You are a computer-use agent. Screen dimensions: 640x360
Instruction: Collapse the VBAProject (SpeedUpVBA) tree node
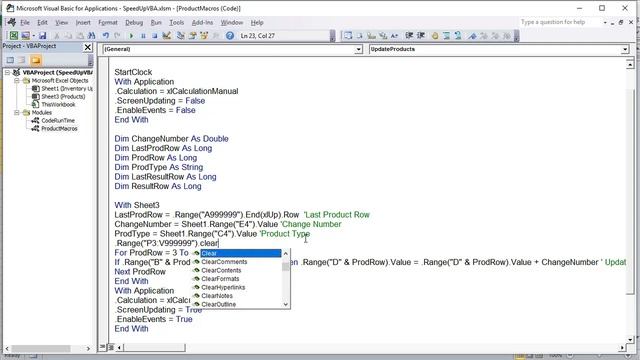(x=7, y=73)
